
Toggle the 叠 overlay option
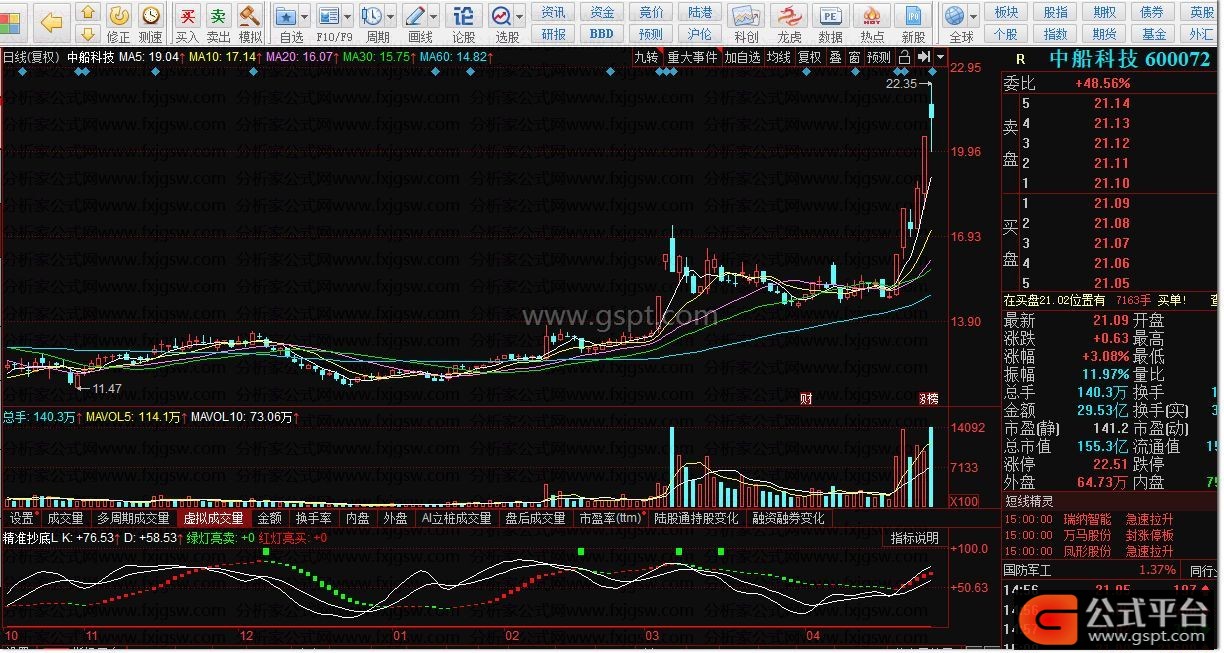pos(836,57)
